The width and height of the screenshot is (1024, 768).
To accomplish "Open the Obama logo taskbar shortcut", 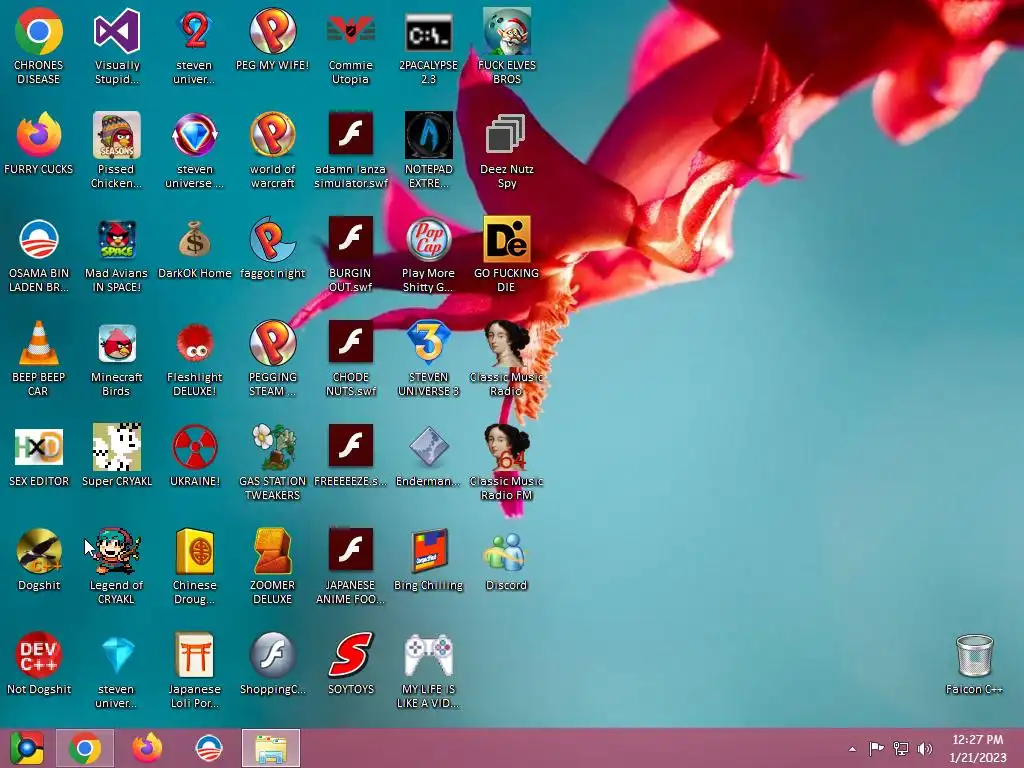I will (x=209, y=748).
